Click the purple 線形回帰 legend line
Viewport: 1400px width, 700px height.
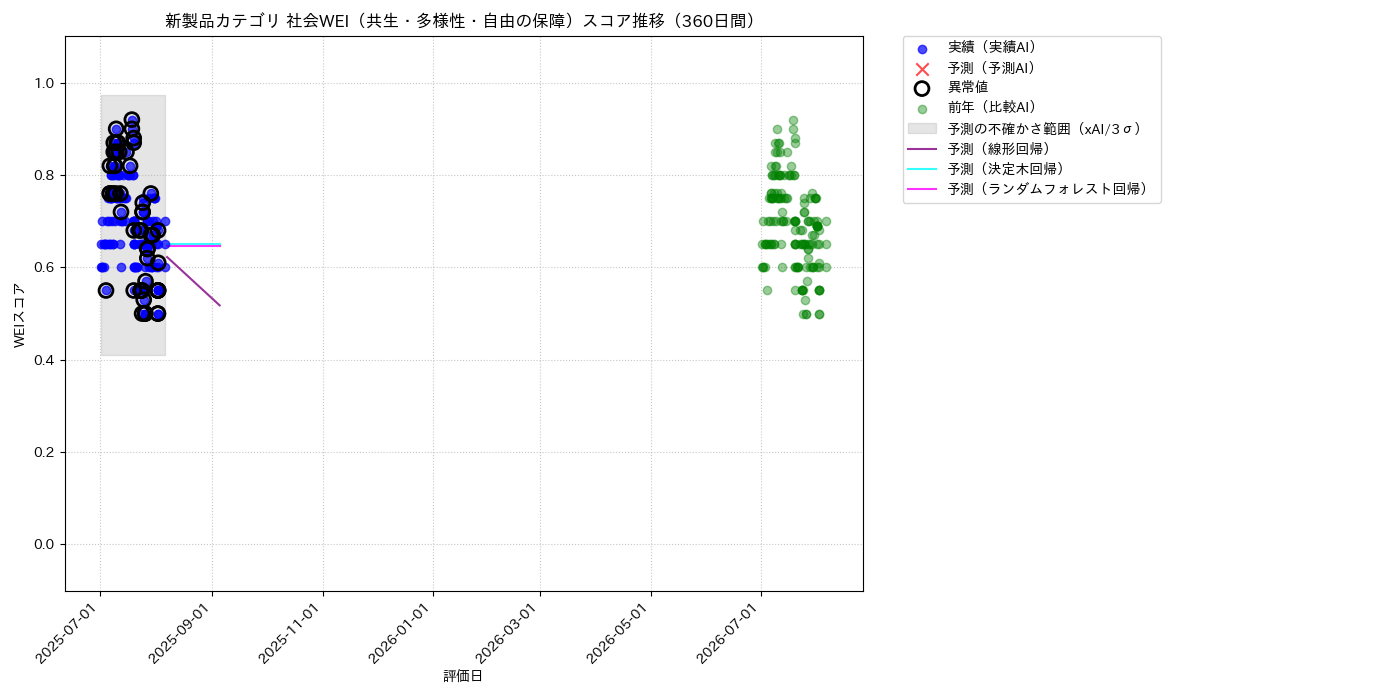(x=922, y=149)
